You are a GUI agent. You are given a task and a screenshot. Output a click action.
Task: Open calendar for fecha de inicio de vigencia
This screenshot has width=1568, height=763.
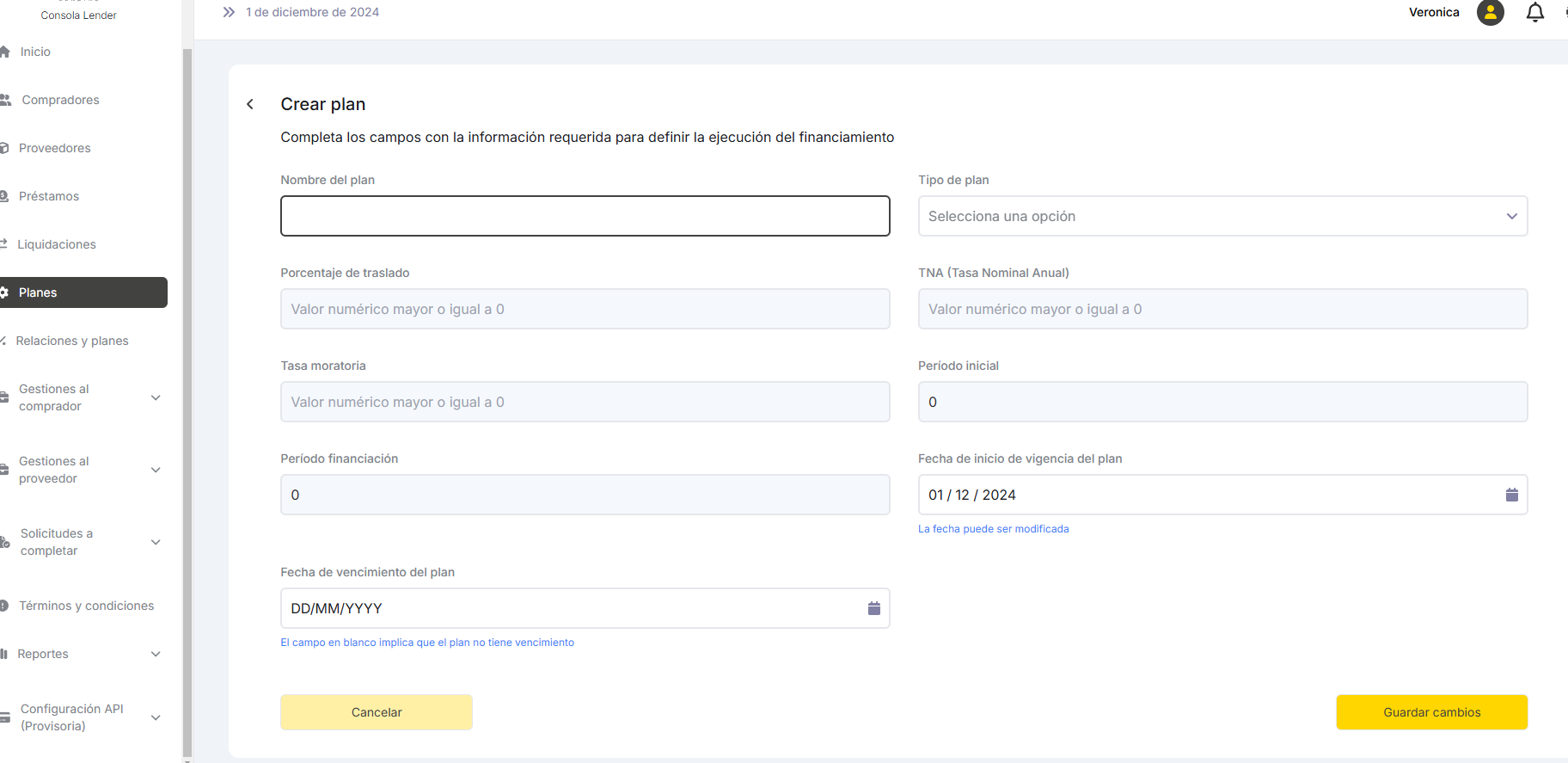point(1511,495)
